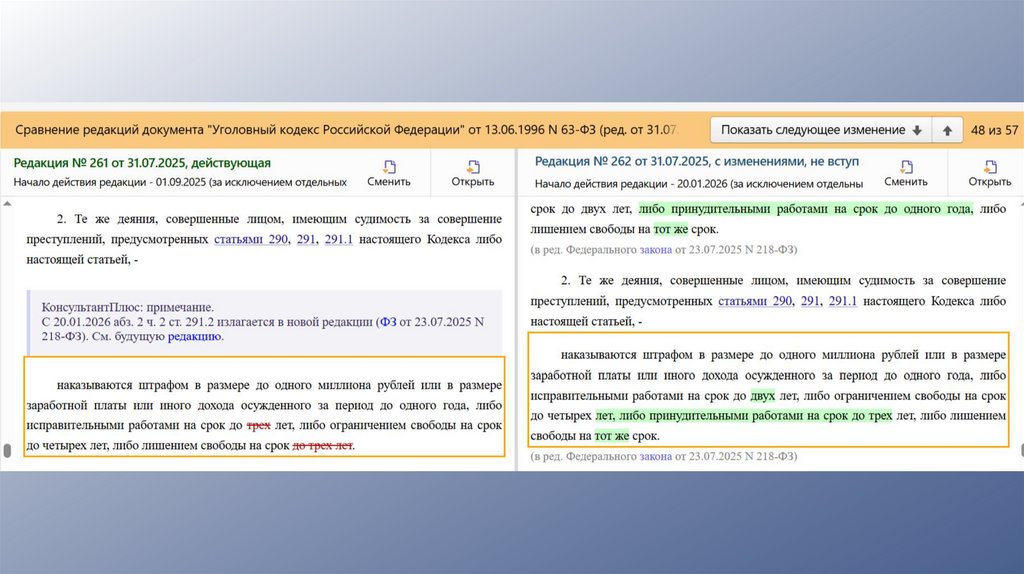The height and width of the screenshot is (574, 1024).
Task: Open the 'статьями 290' link in right pane
Action: tap(755, 301)
